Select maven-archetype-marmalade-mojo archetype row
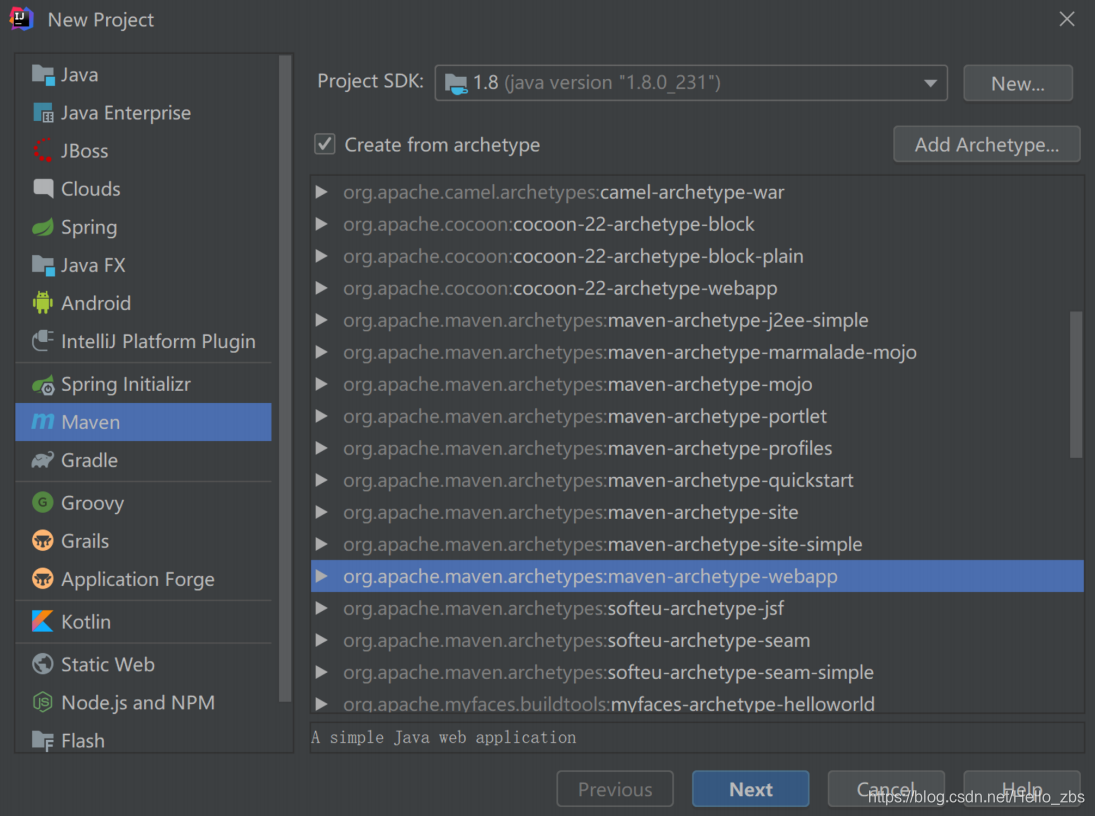 coord(697,352)
